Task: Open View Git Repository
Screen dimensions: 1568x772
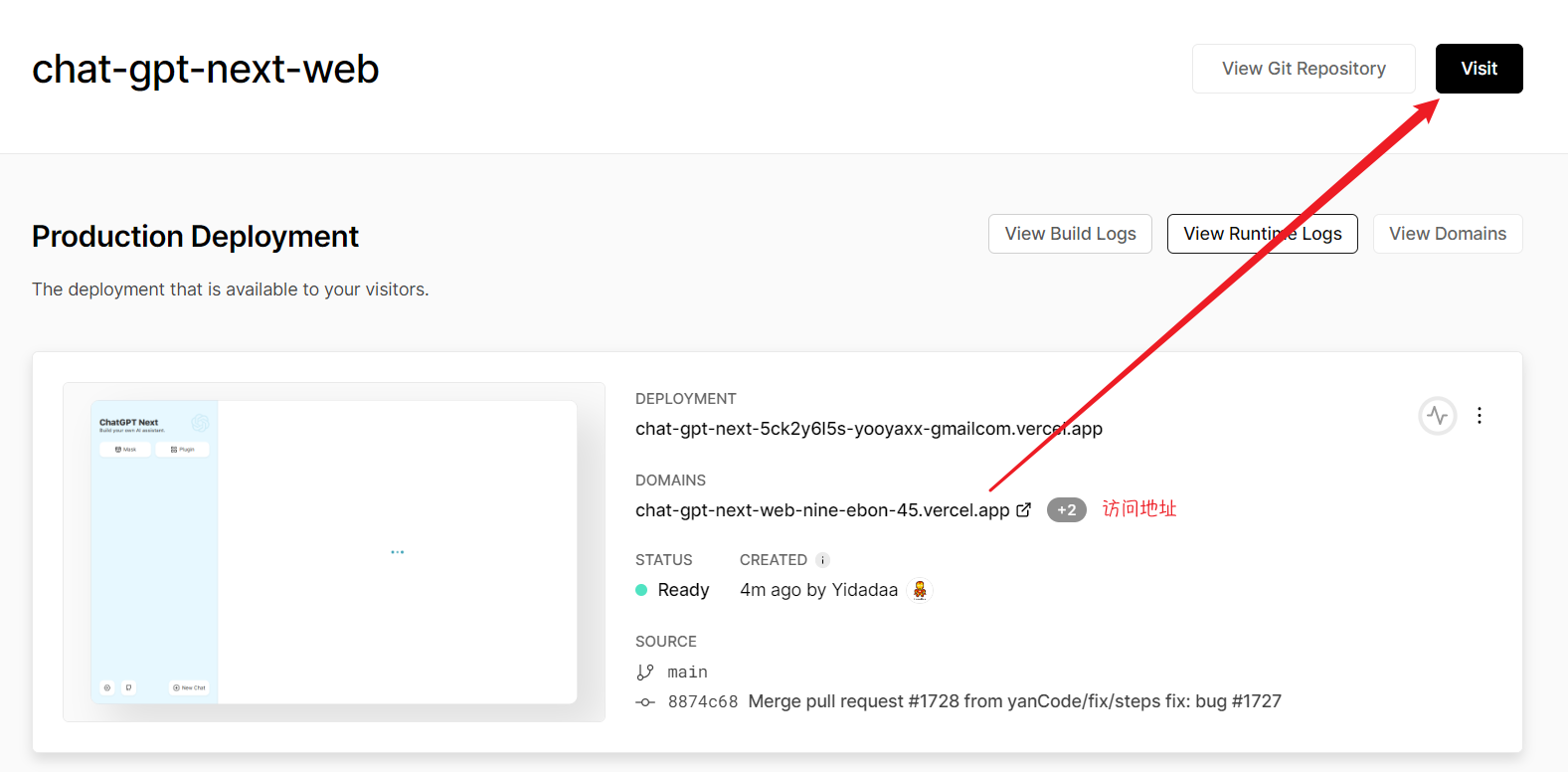Action: (x=1304, y=69)
